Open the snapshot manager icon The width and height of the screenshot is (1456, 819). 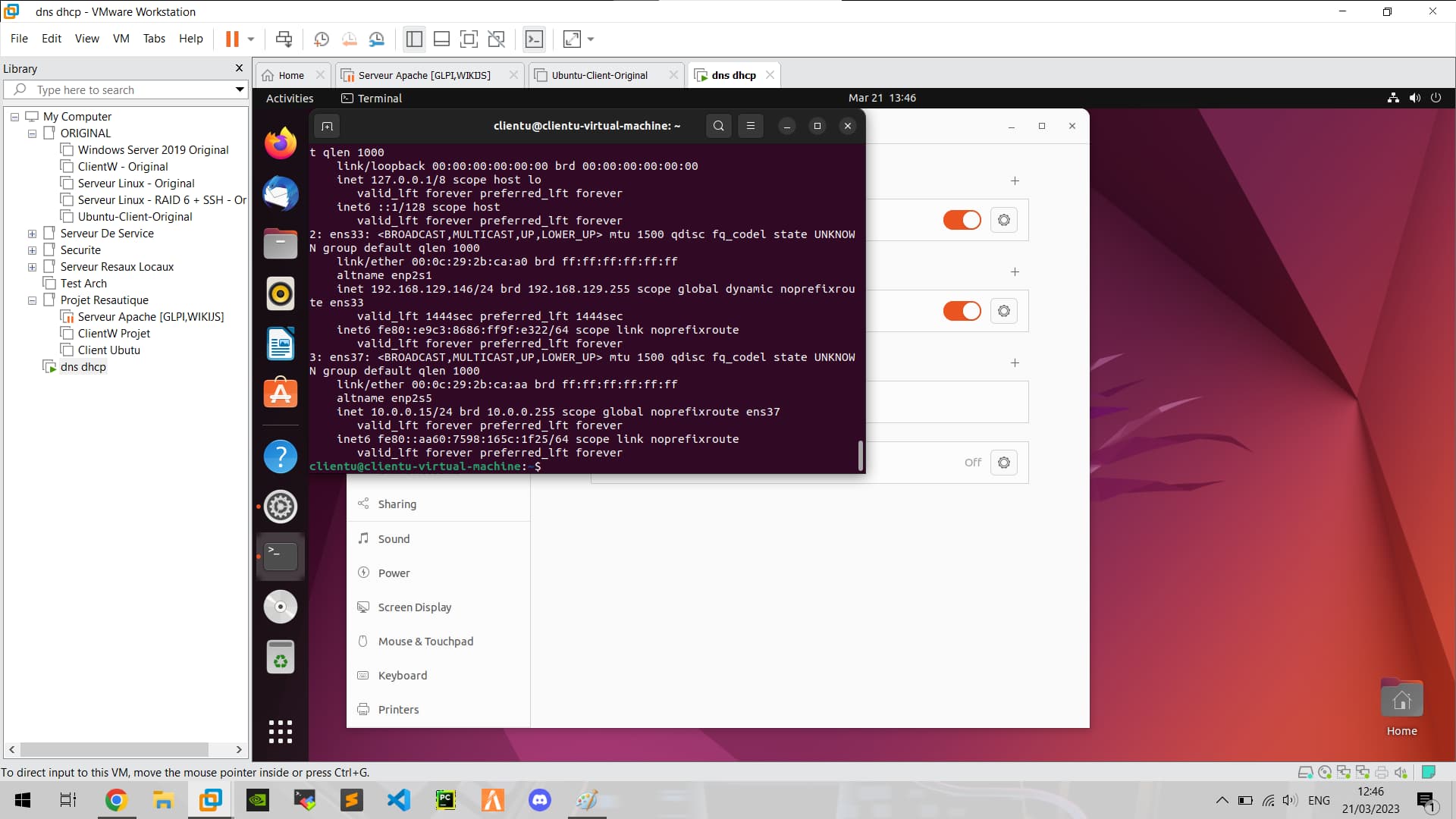[377, 39]
